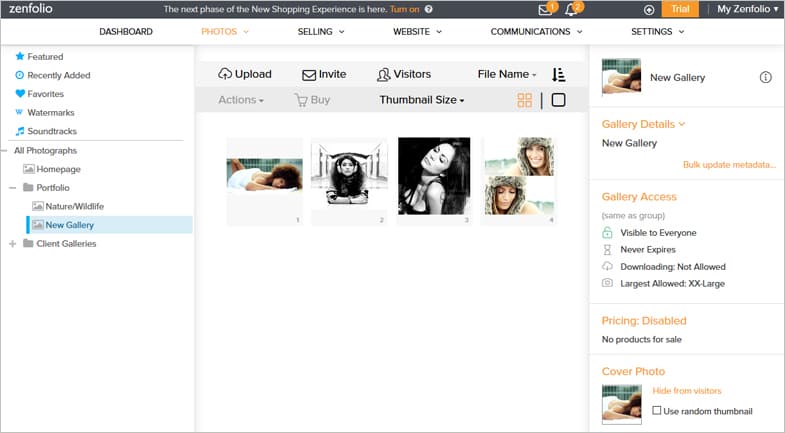
Task: Open the My Zenfolio account menu
Action: pos(747,9)
